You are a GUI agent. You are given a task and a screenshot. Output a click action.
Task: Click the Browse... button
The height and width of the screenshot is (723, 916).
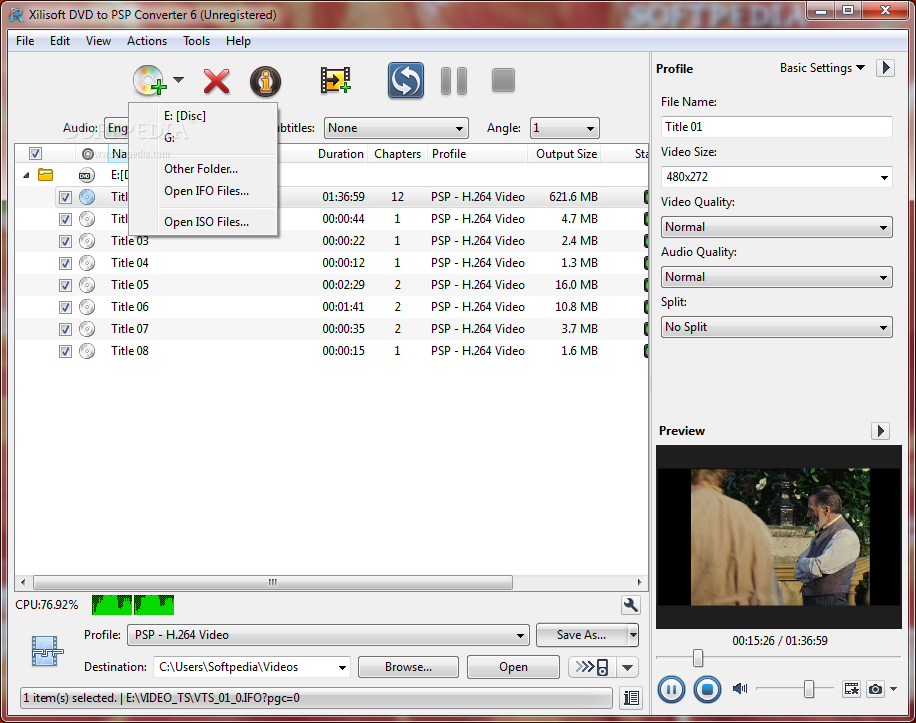click(408, 667)
